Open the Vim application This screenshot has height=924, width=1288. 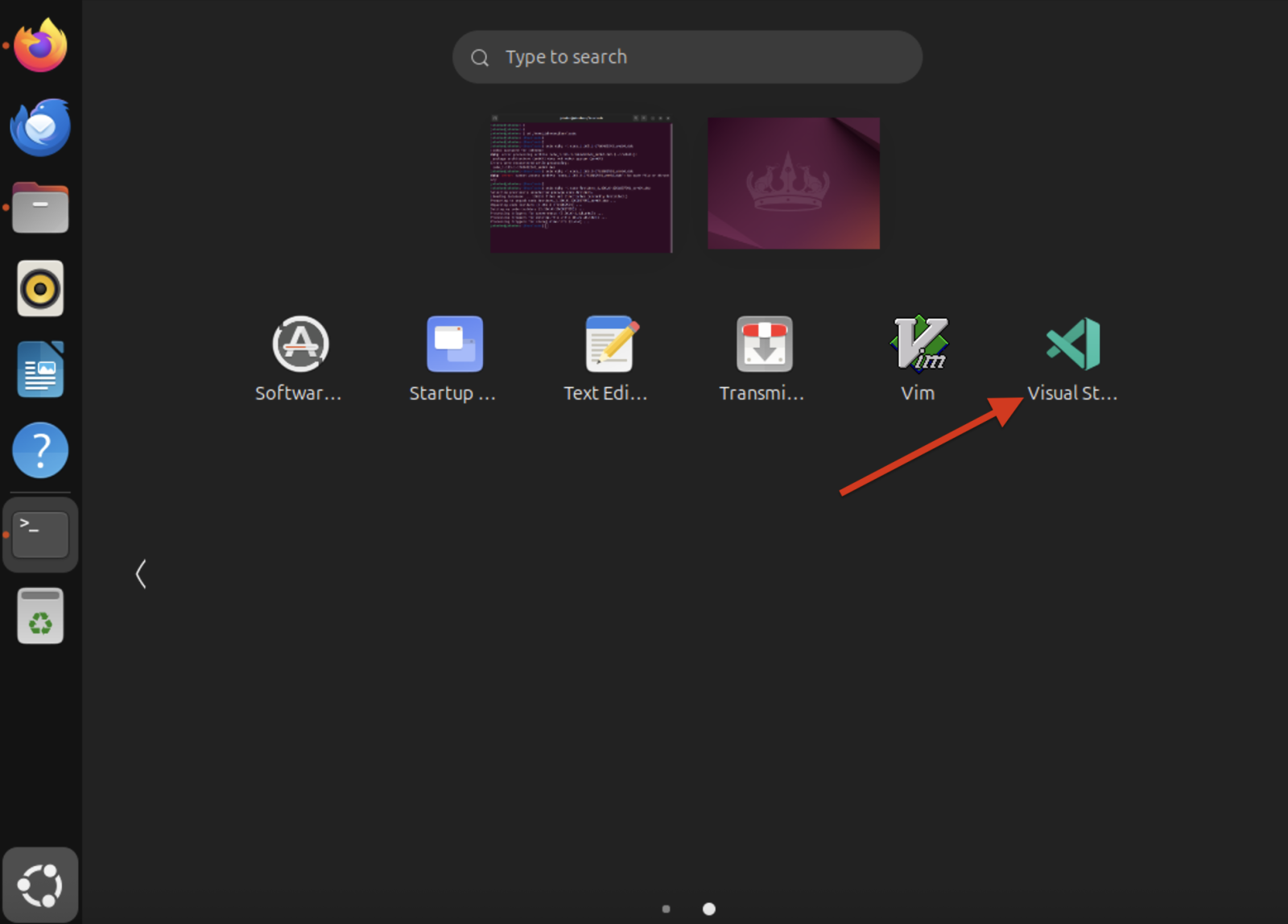coord(918,344)
